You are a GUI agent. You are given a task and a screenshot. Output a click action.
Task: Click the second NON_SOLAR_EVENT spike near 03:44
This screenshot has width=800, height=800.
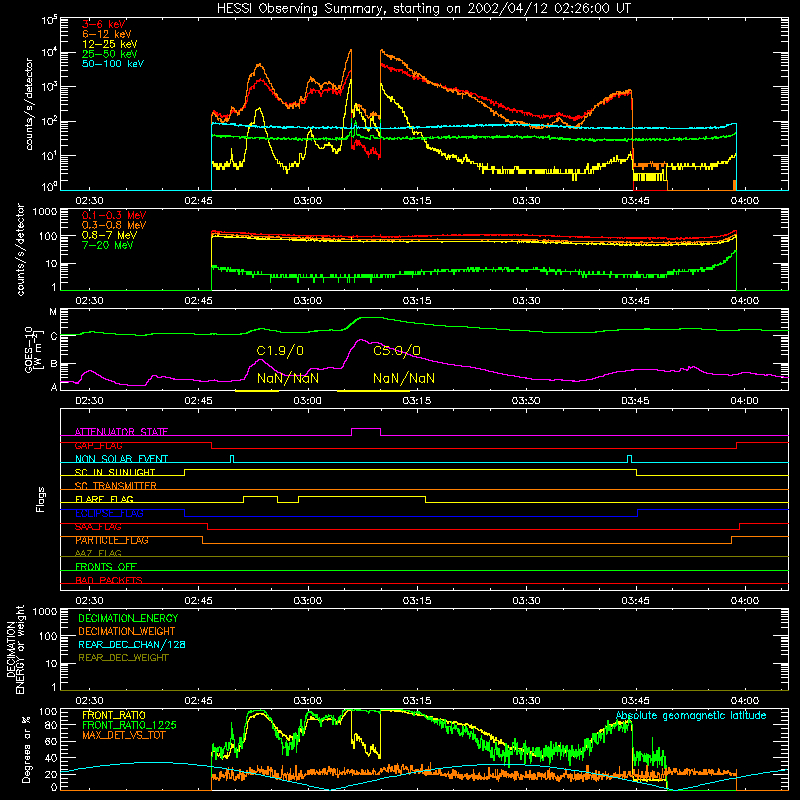pyautogui.click(x=629, y=459)
